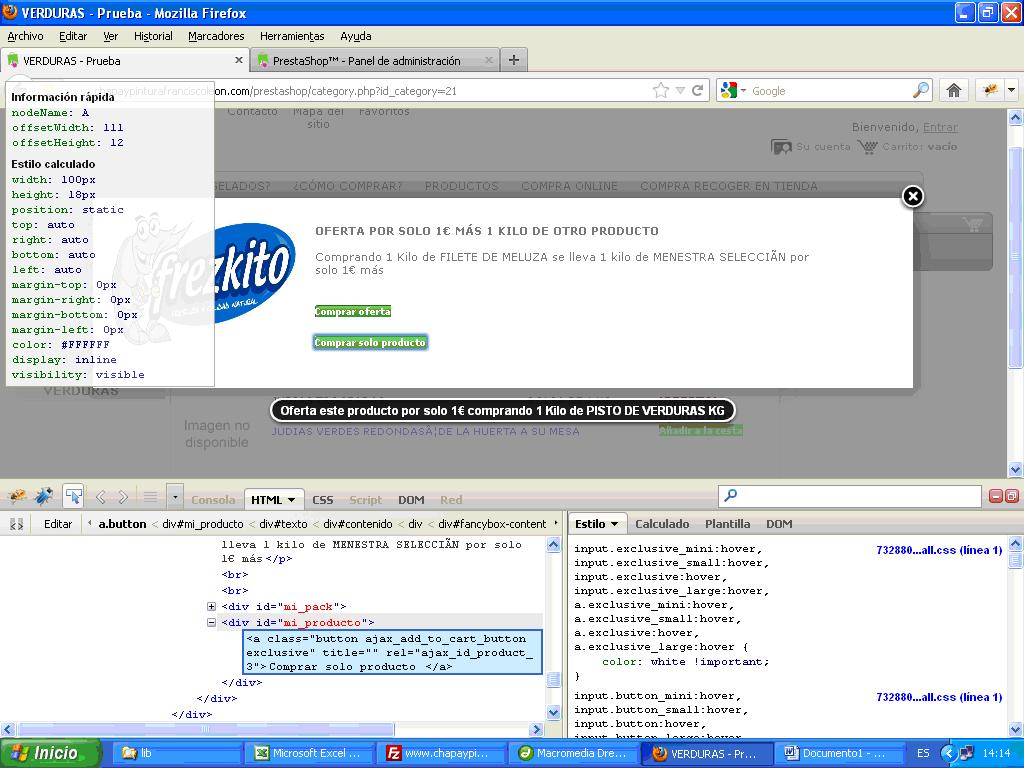This screenshot has height=768, width=1024.
Task: Minimize the Firebug panel
Action: click(x=996, y=496)
